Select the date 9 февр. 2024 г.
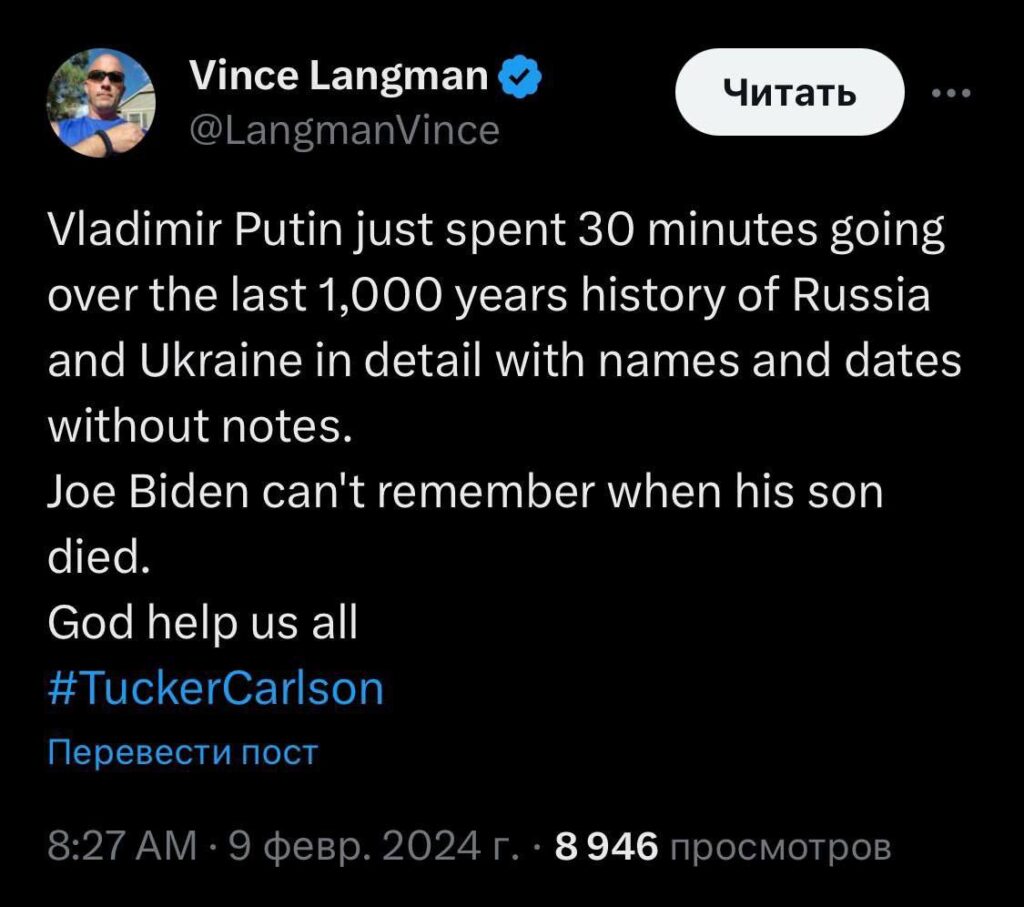The image size is (1024, 907). tap(373, 848)
